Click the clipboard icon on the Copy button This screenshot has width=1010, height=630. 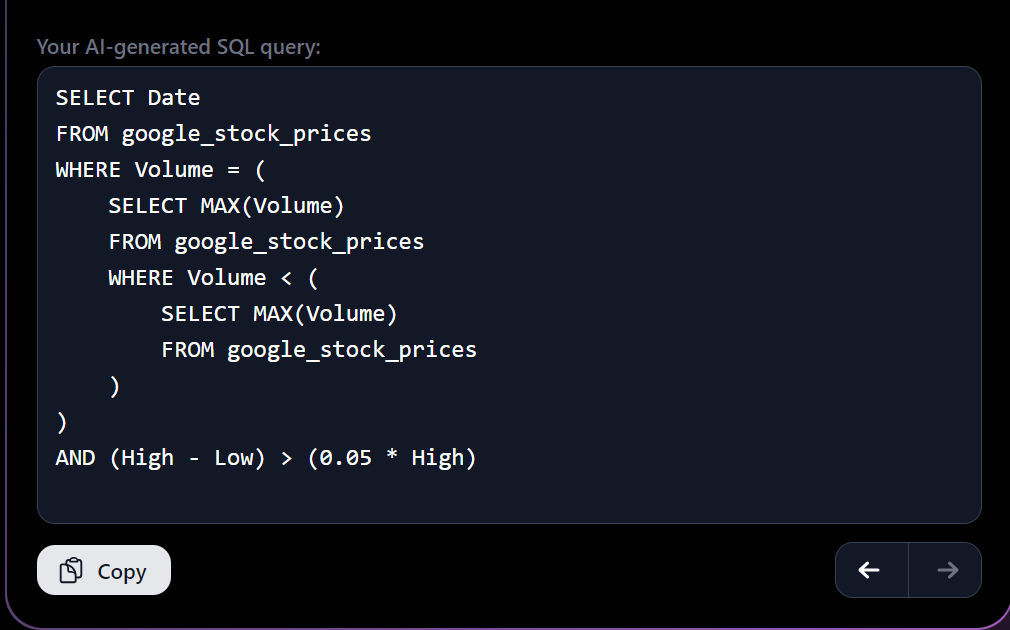[72, 570]
